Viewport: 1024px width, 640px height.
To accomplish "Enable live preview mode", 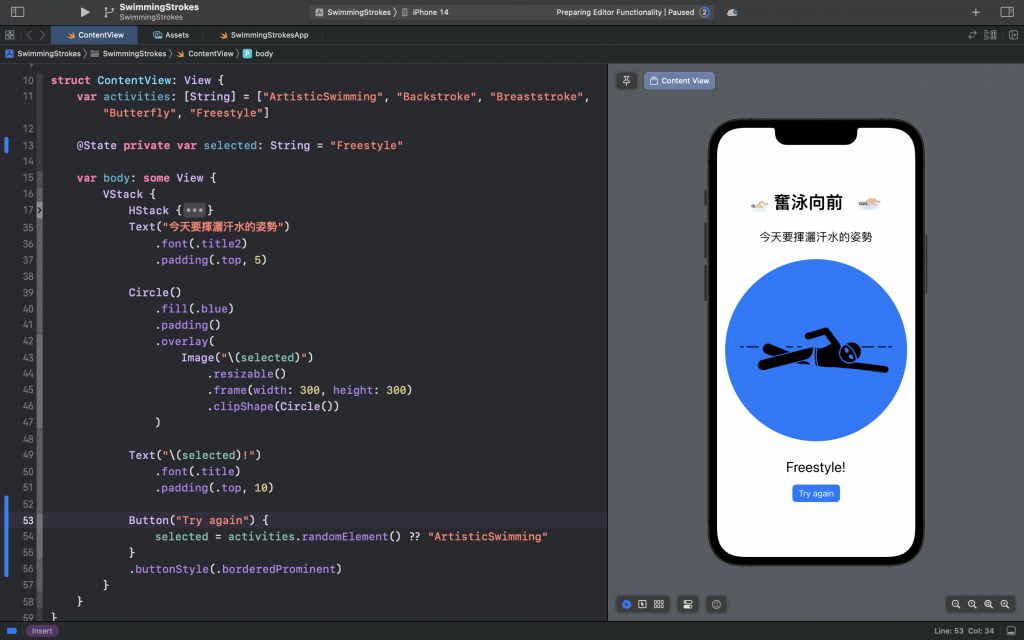I will [626, 604].
